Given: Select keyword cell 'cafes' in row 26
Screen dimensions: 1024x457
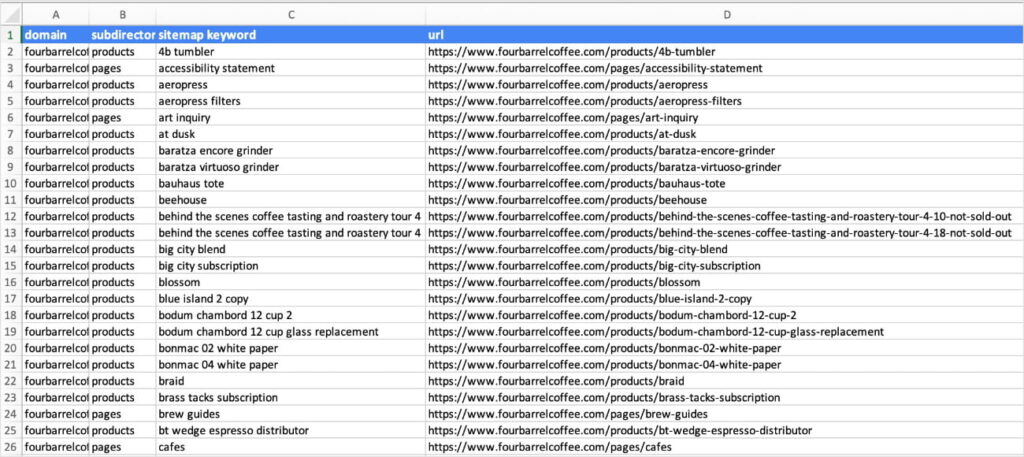Looking at the screenshot, I should tap(291, 447).
